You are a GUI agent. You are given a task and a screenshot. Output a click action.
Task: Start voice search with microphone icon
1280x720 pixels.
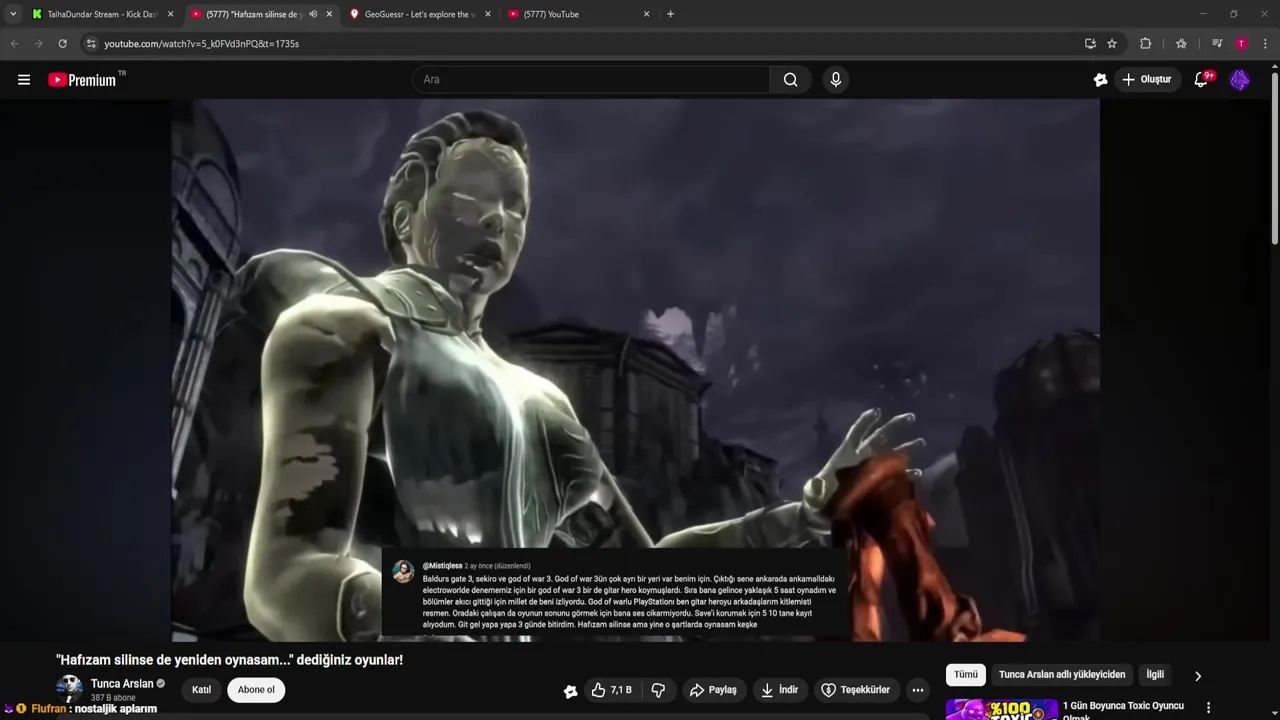[x=836, y=80]
